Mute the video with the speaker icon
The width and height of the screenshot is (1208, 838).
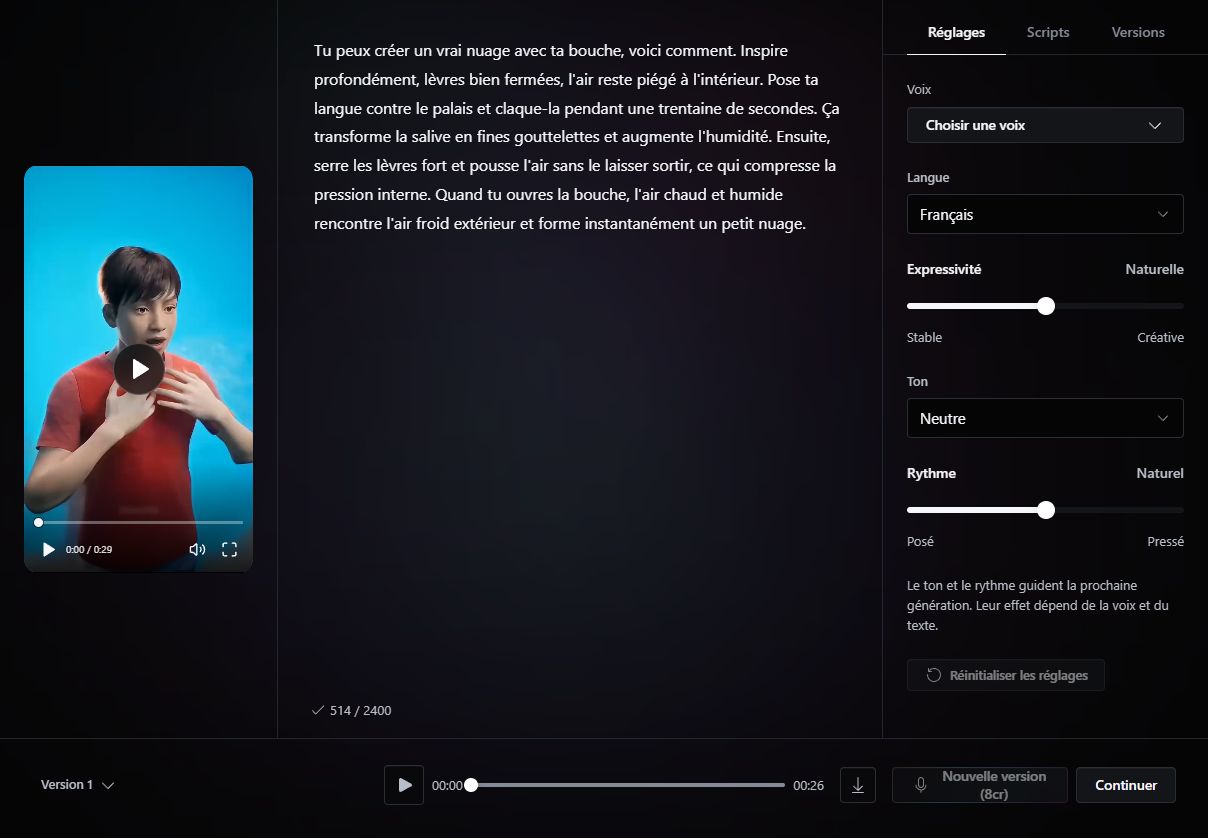[x=197, y=549]
